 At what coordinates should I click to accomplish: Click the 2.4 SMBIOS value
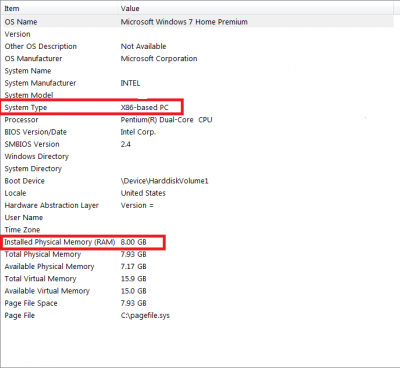(126, 144)
